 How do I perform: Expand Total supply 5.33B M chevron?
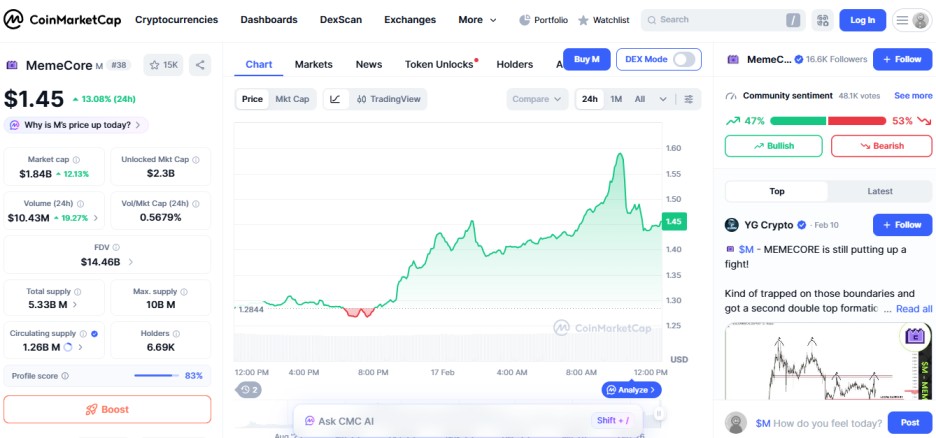click(75, 305)
